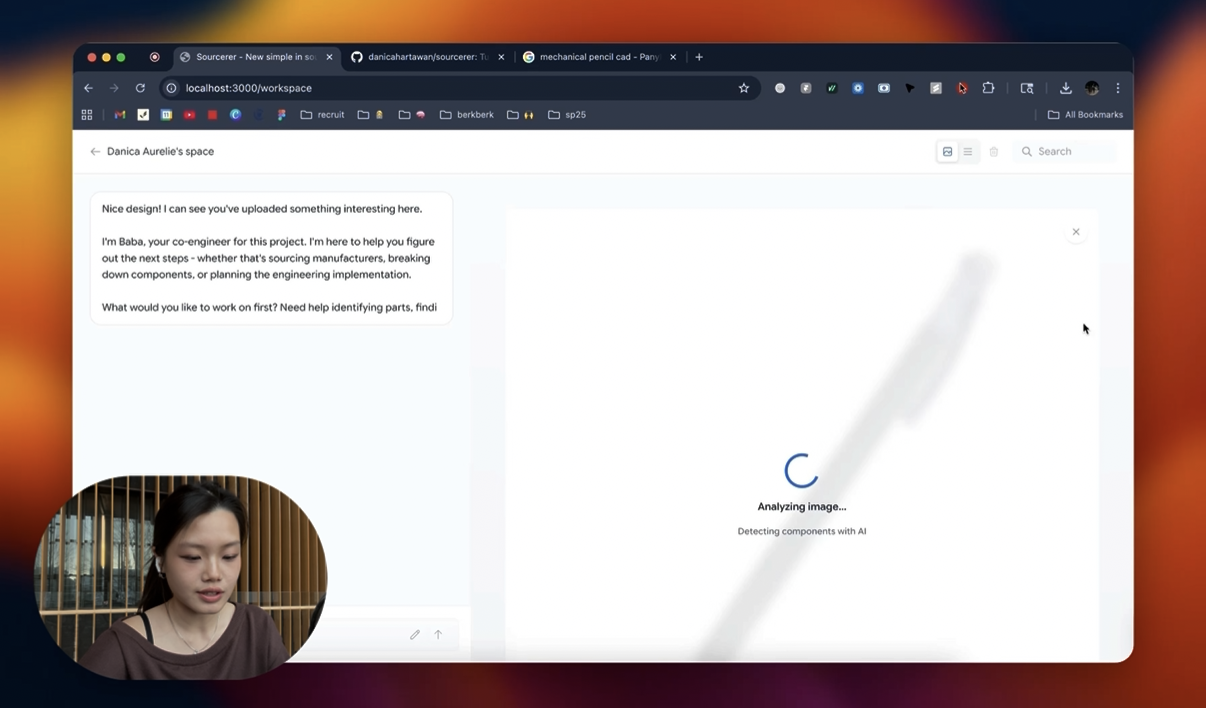The image size is (1206, 708).
Task: Reload the page
Action: pyautogui.click(x=140, y=88)
